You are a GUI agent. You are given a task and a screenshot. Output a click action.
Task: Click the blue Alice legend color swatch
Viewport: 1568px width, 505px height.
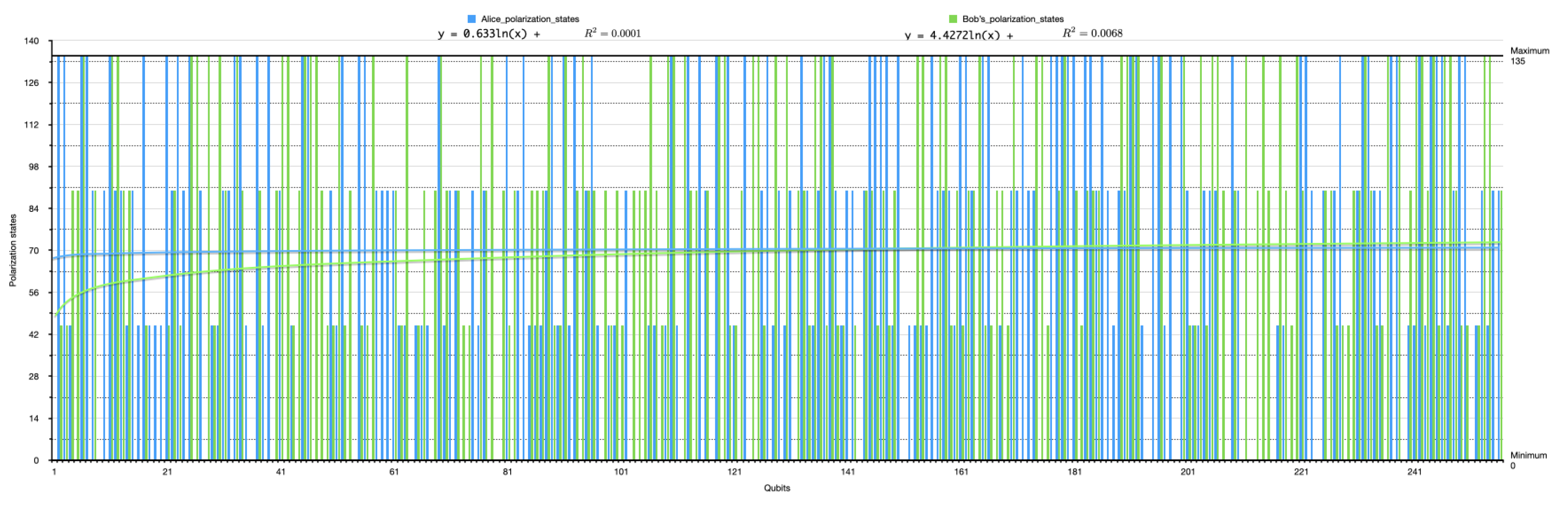tap(472, 19)
